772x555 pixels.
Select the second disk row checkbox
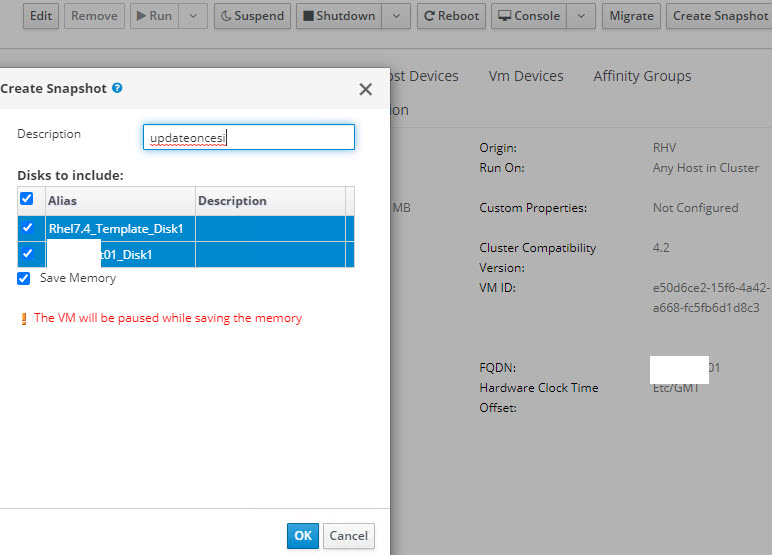point(27,254)
